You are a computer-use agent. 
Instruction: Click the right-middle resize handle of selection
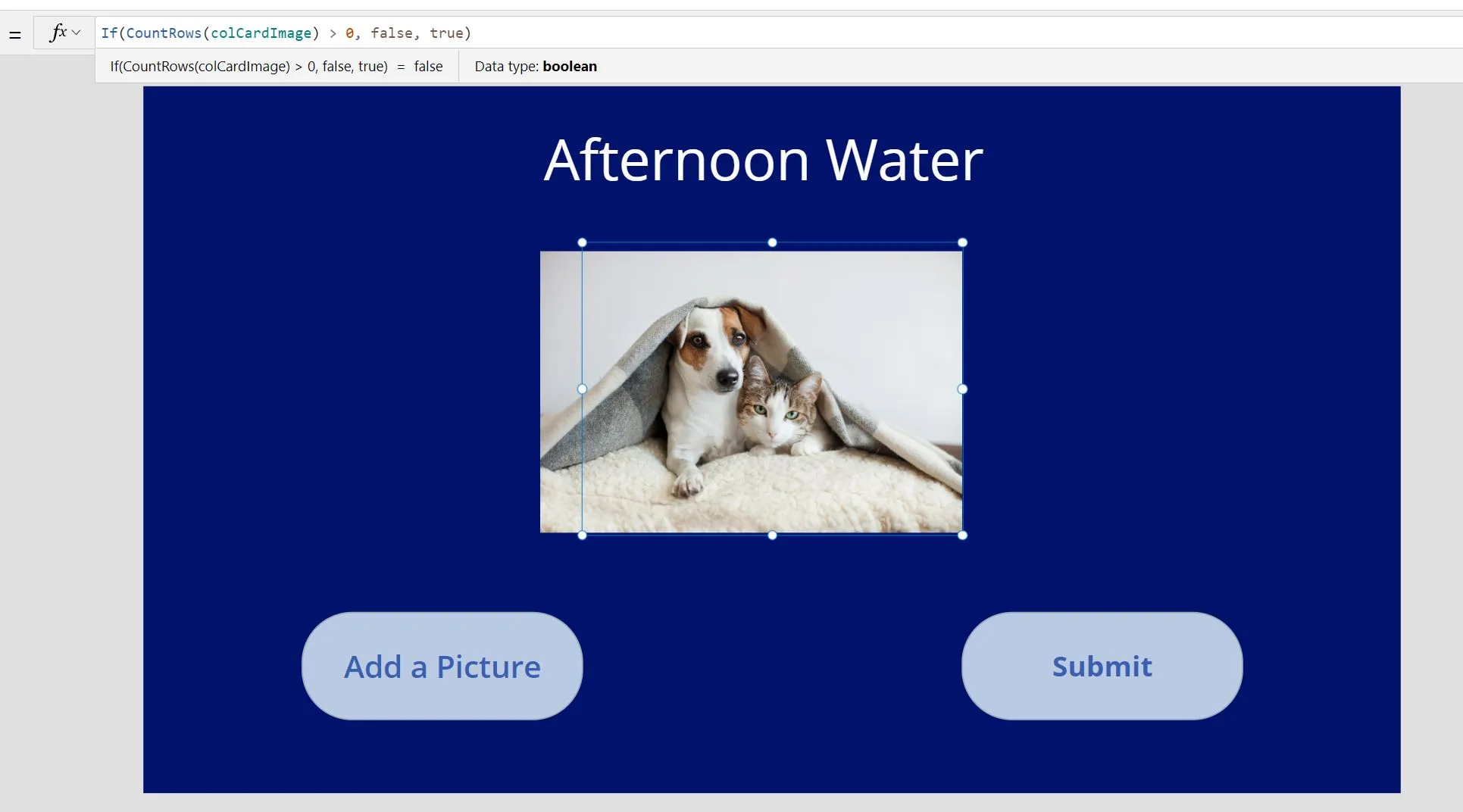[x=962, y=389]
